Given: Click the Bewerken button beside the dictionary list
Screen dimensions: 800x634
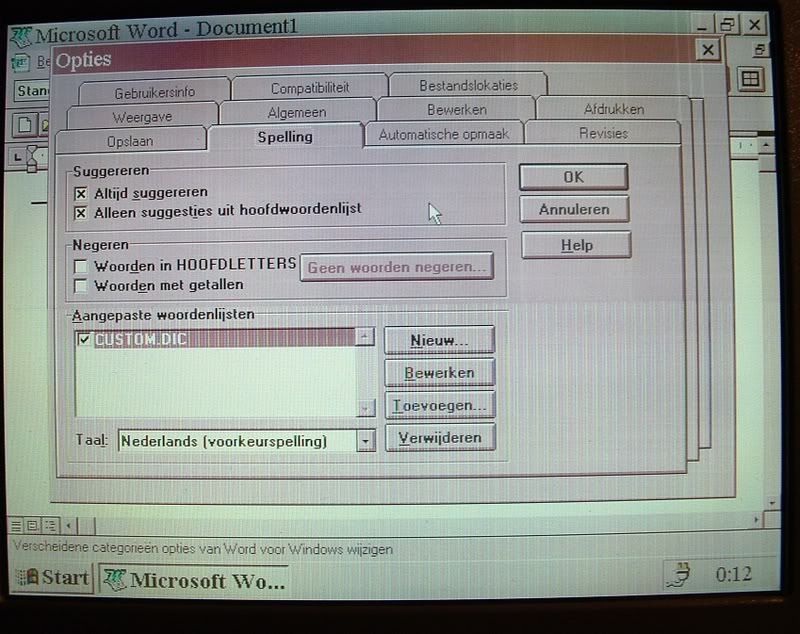Looking at the screenshot, I should coord(439,372).
